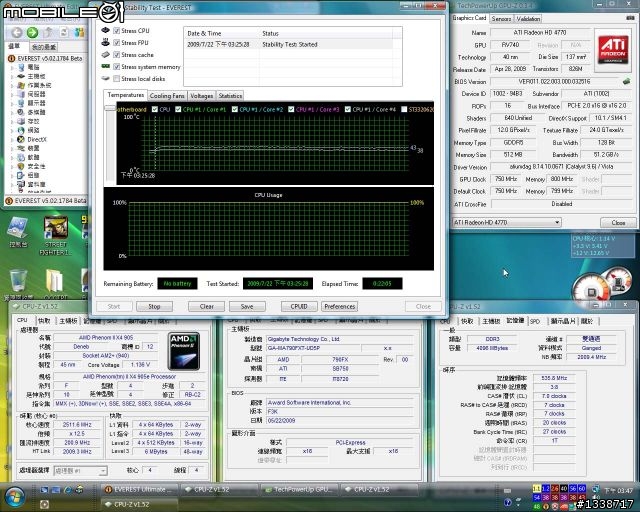Click the EVEREST report users icon
Image resolution: width=640 pixels, height=512 pixels.
pos(80,32)
